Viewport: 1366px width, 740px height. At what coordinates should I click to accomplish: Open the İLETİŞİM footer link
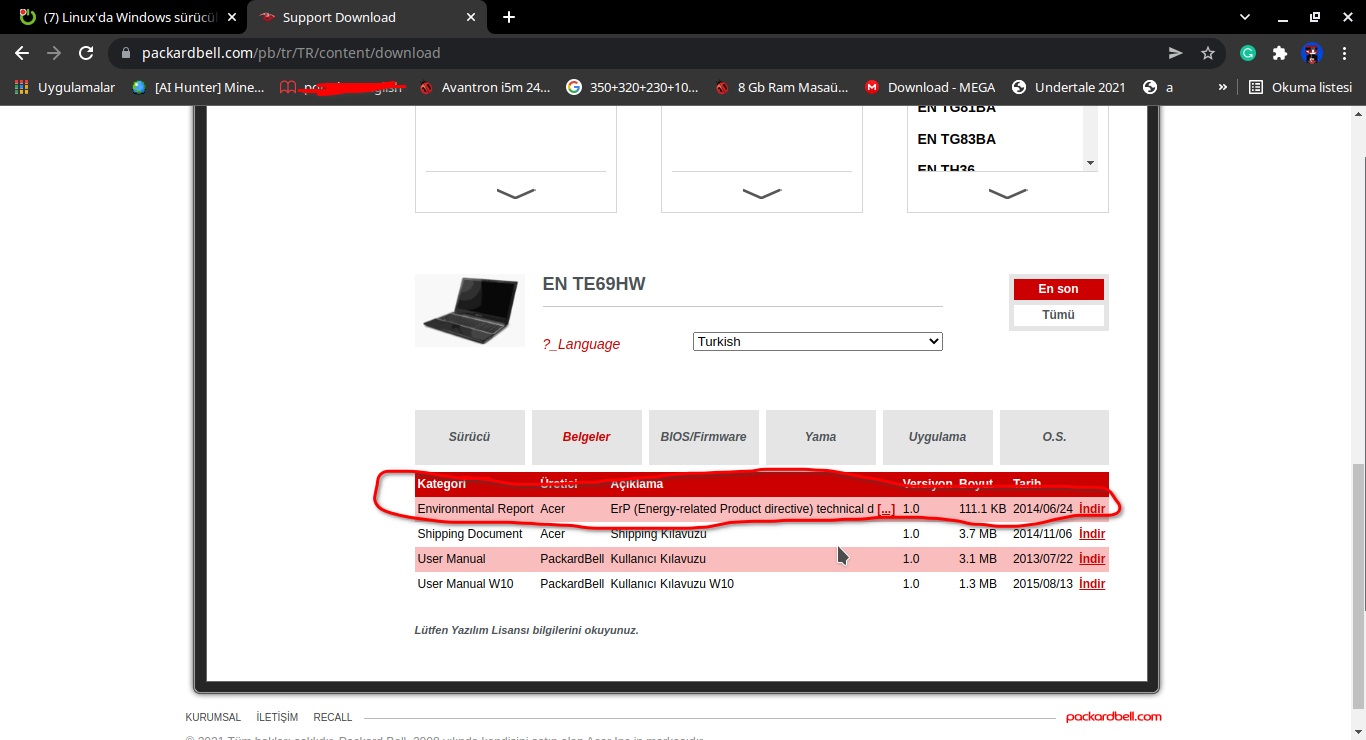277,717
